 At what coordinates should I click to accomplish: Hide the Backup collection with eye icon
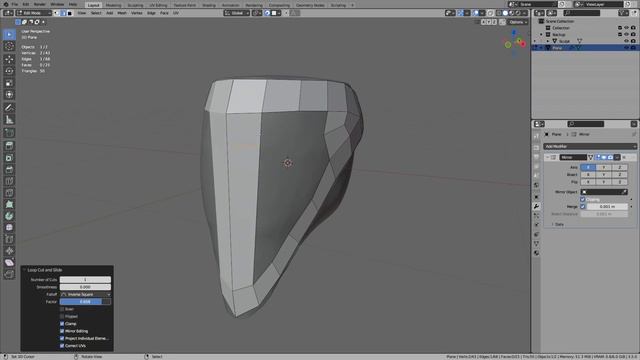pos(626,34)
